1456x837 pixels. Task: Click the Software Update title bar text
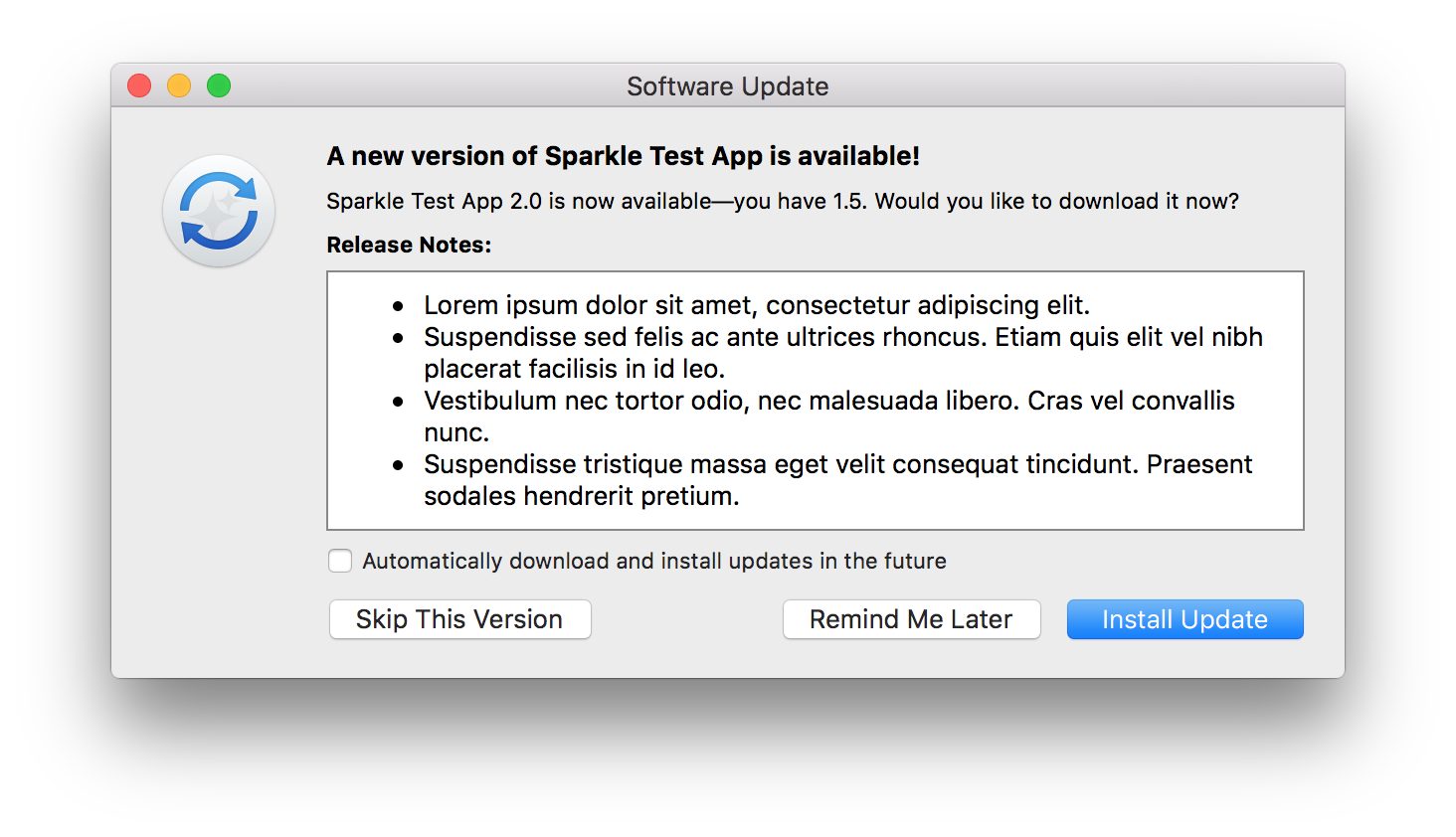click(727, 86)
